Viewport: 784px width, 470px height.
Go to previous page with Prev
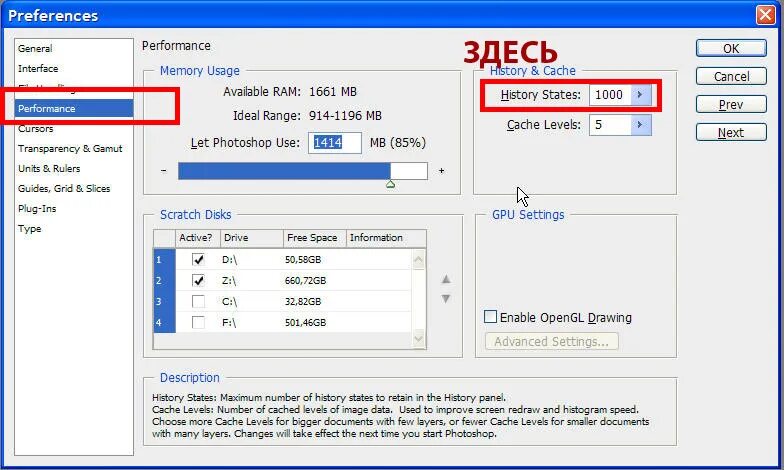coord(731,104)
